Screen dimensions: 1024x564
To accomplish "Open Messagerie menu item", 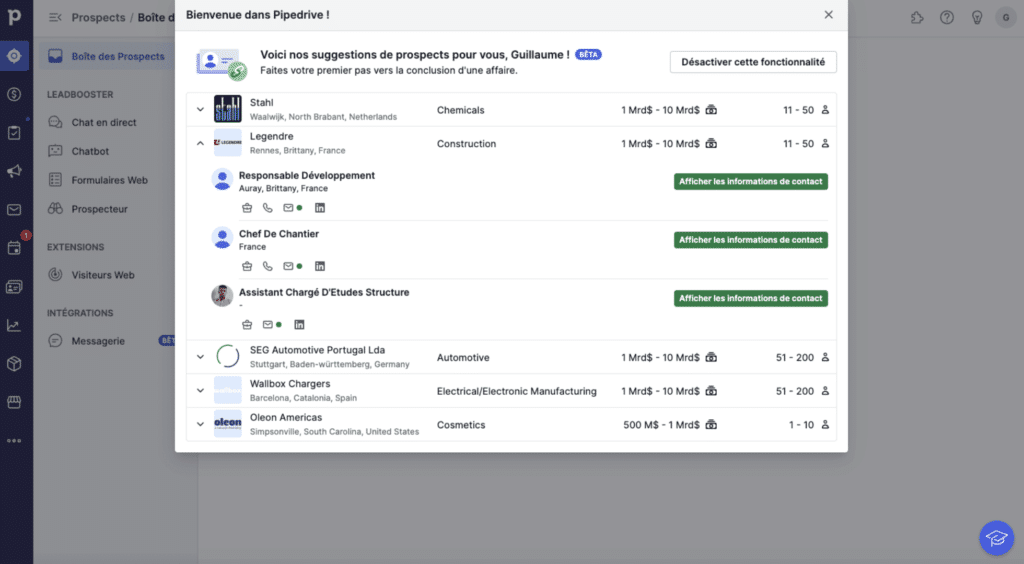I will [x=98, y=341].
